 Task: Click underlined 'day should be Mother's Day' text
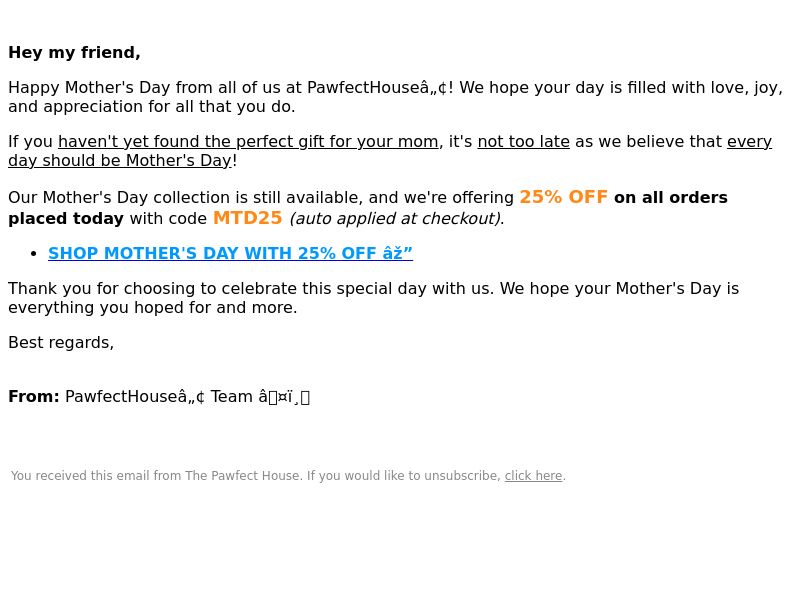(x=120, y=160)
